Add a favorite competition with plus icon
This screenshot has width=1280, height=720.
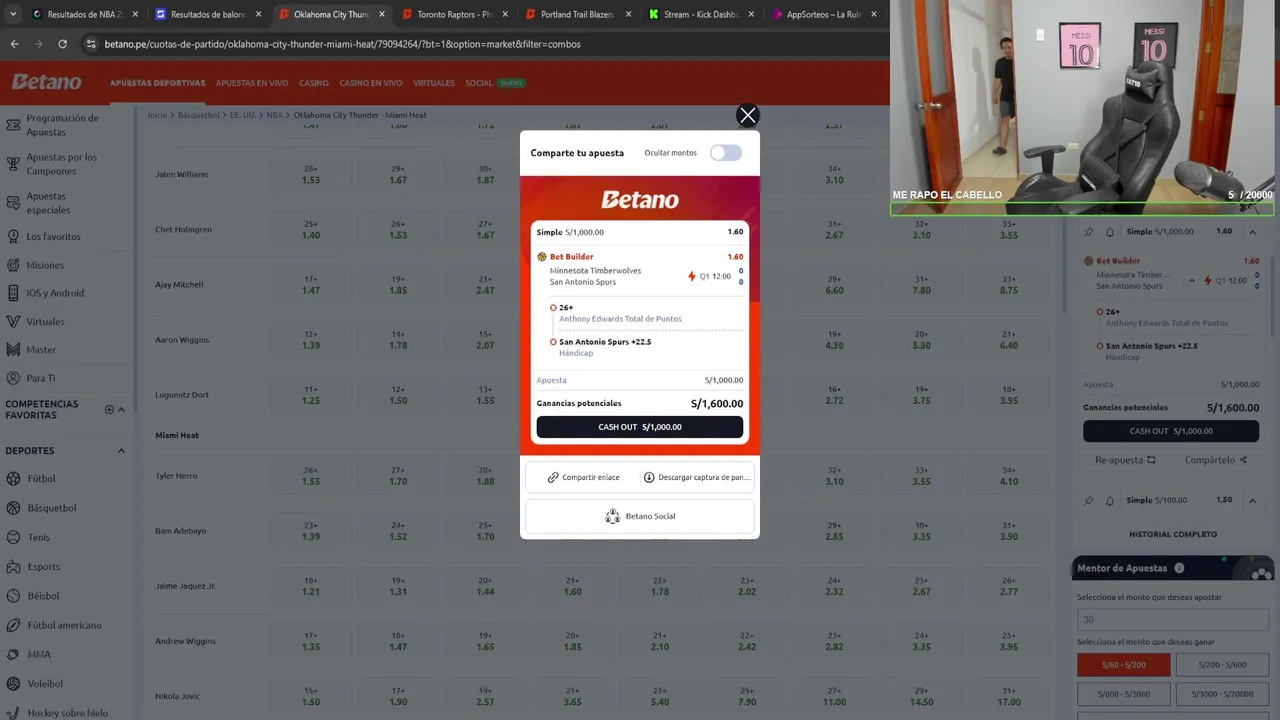click(109, 409)
